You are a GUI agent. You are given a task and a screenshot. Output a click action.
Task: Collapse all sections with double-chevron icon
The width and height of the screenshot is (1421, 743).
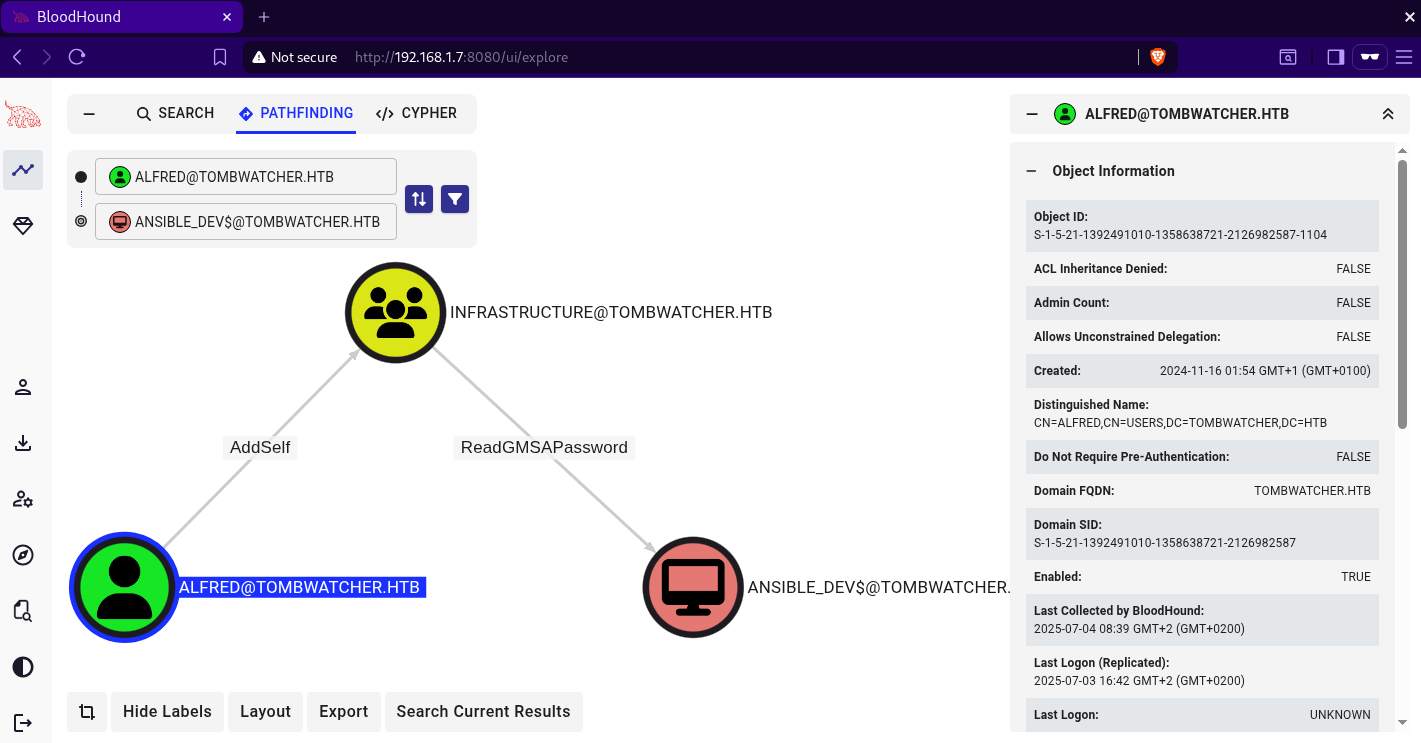pyautogui.click(x=1388, y=114)
